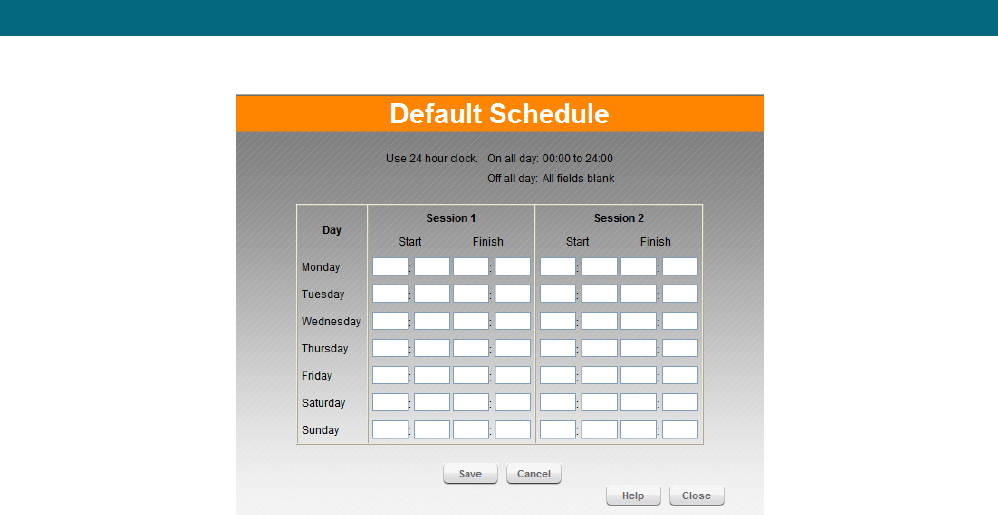Focus Wednesday Session 2 finish hour field
Screen dimensions: 998x515
click(638, 321)
